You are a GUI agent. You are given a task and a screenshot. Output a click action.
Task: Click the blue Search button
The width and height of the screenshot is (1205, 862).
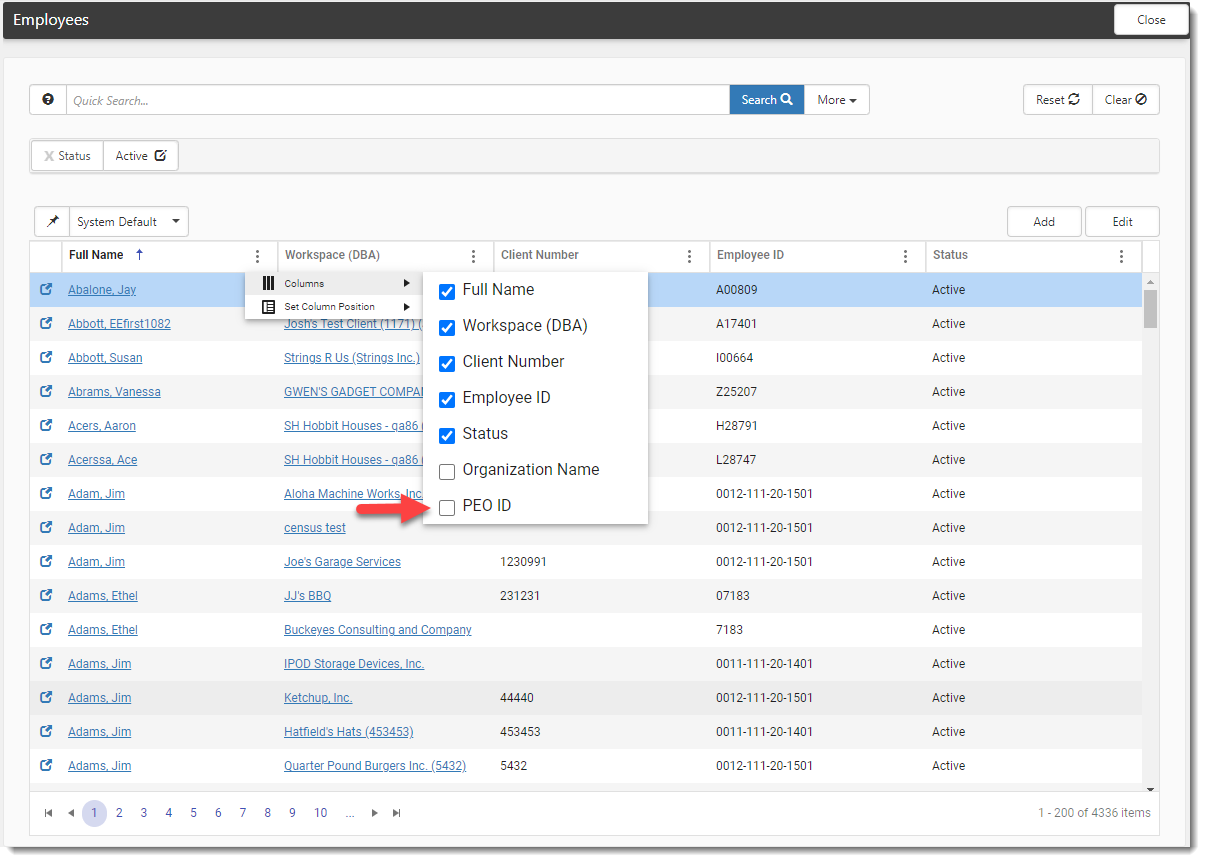(x=766, y=100)
